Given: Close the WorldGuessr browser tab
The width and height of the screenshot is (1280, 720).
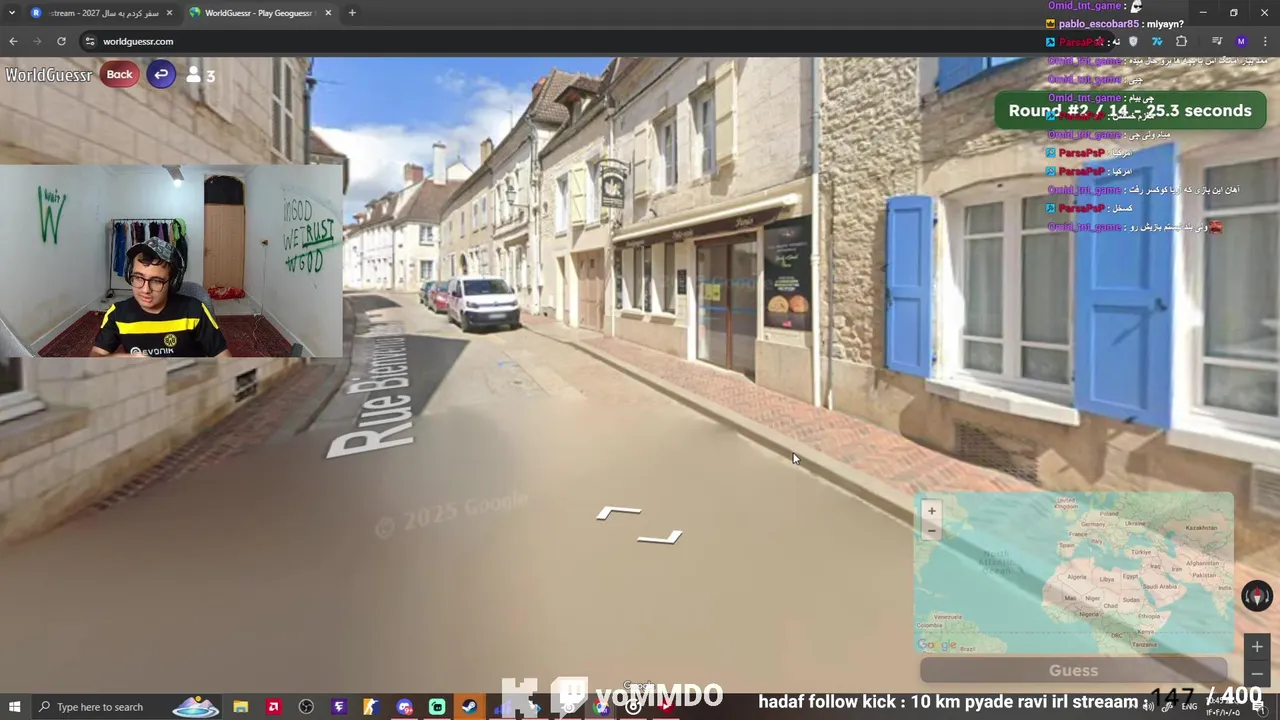Looking at the screenshot, I should coord(328,13).
